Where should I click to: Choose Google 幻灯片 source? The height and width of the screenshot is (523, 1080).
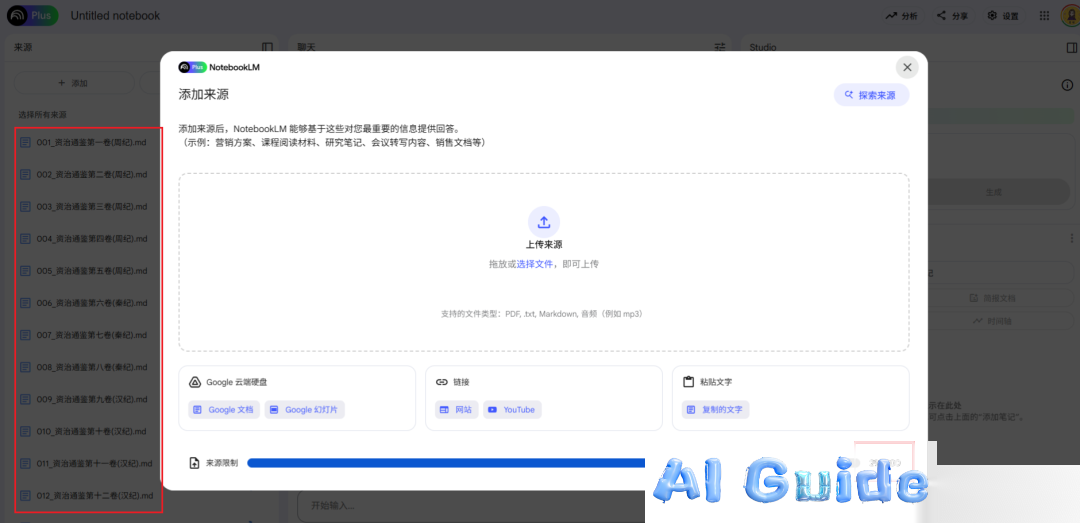(304, 409)
